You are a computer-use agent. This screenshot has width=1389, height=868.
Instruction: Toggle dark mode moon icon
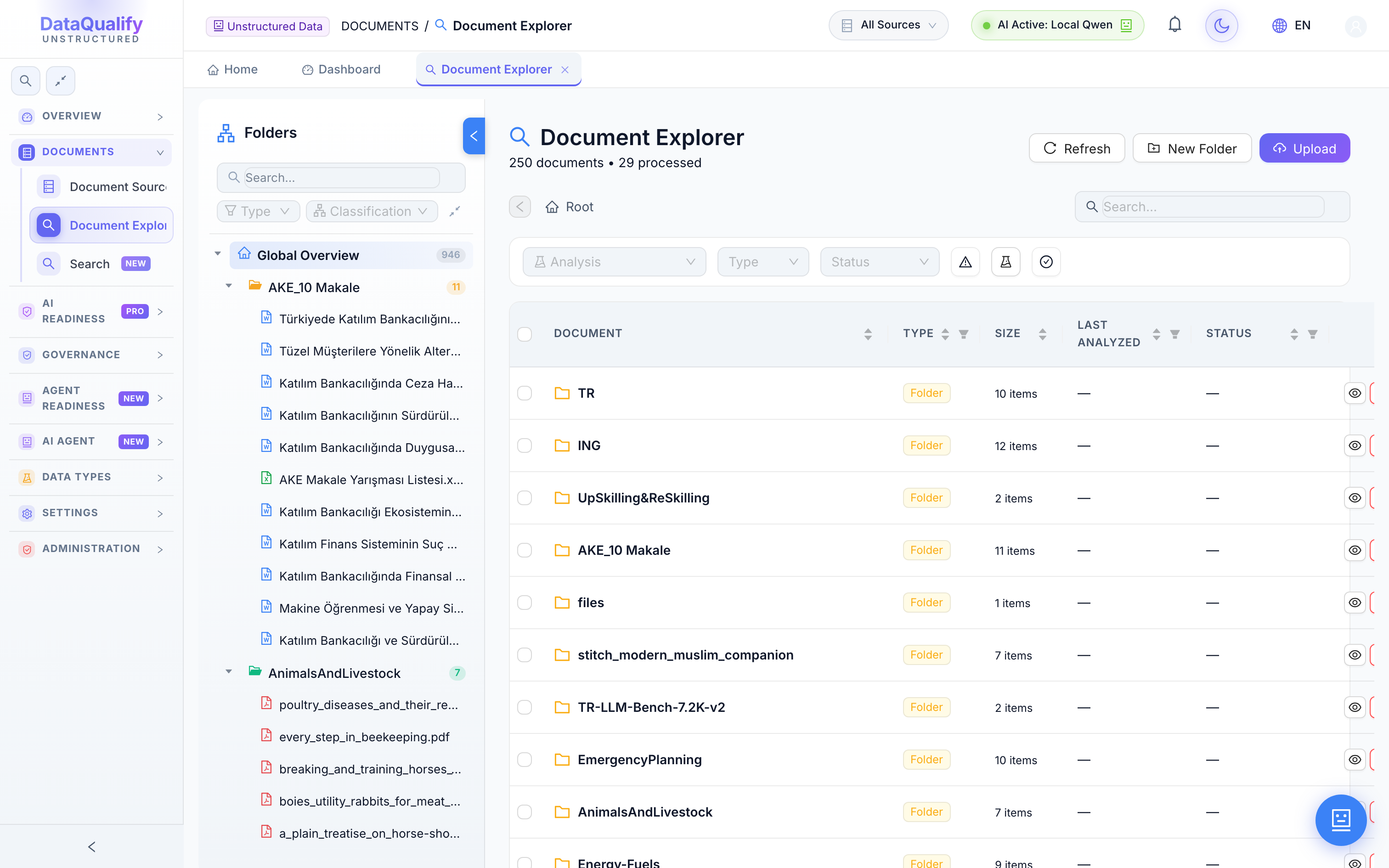pyautogui.click(x=1221, y=25)
